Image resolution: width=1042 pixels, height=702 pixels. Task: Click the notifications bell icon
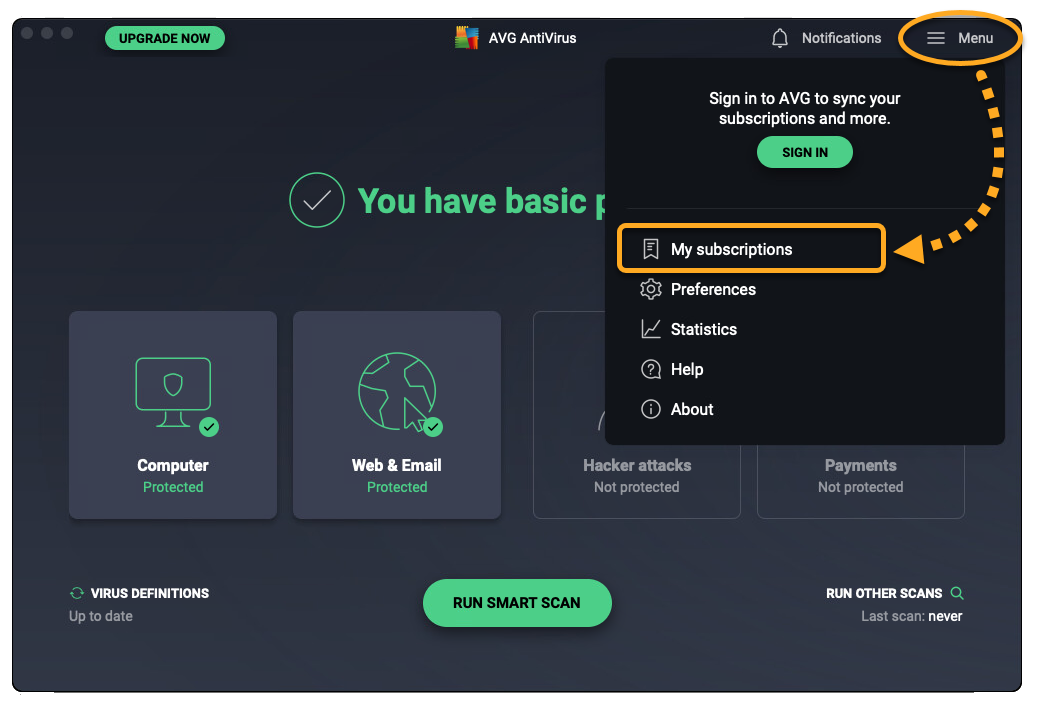point(780,38)
